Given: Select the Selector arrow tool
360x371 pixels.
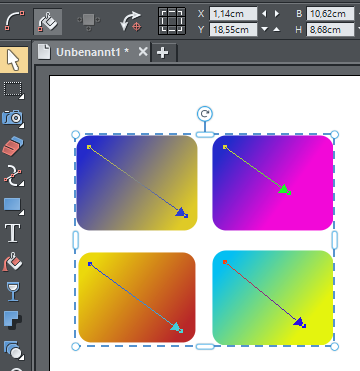Looking at the screenshot, I should (13, 60).
